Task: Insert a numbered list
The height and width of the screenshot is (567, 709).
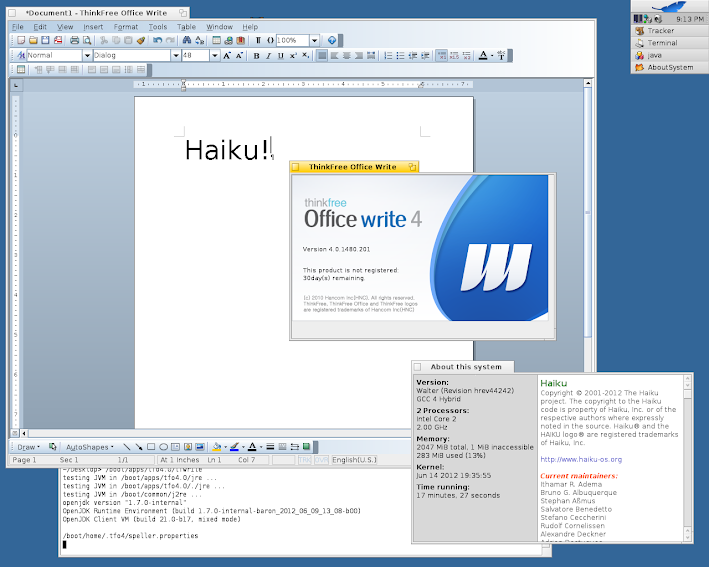Action: click(x=388, y=55)
